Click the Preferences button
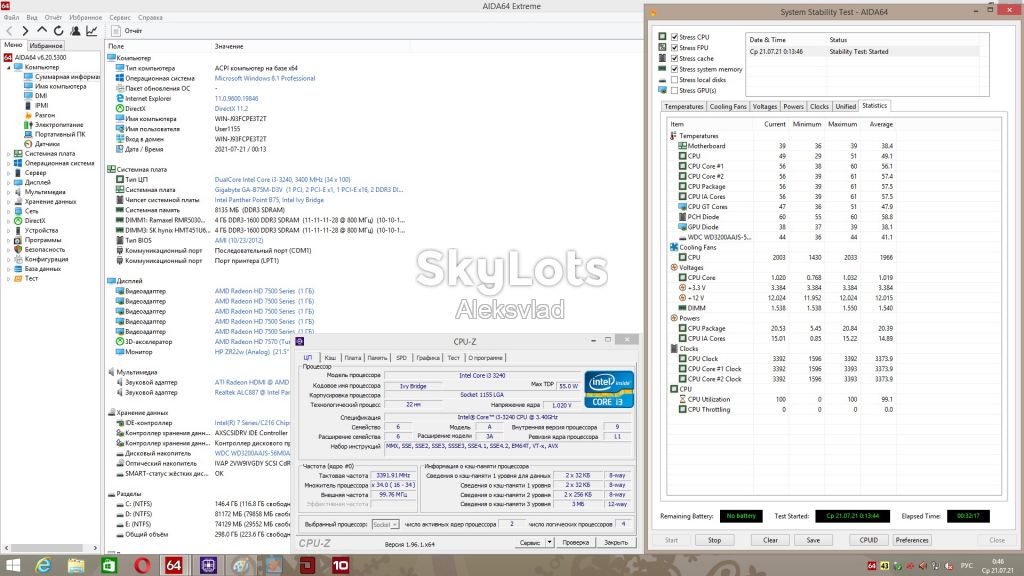The height and width of the screenshot is (576, 1024). [x=912, y=540]
